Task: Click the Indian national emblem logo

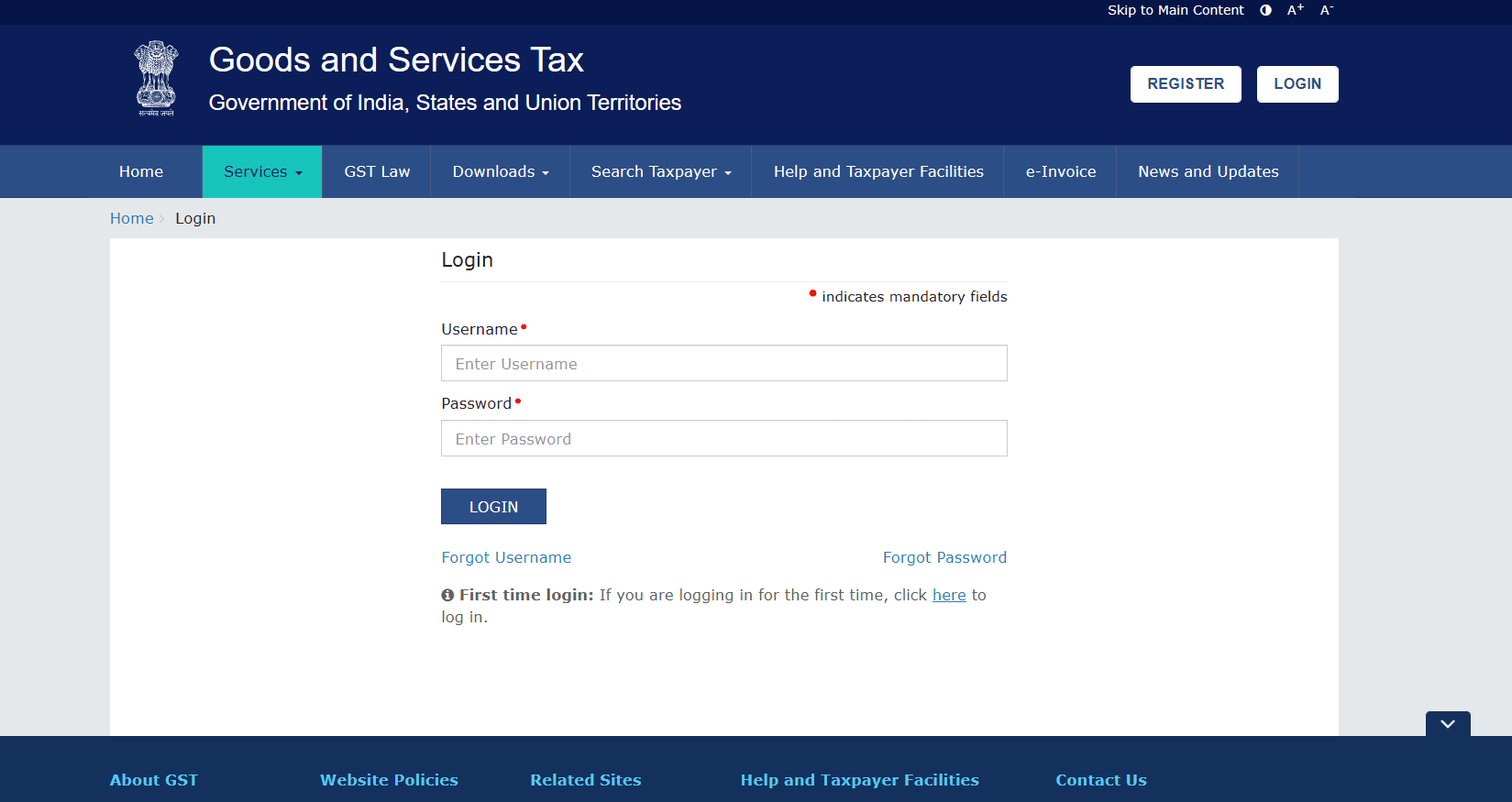Action: (x=156, y=78)
